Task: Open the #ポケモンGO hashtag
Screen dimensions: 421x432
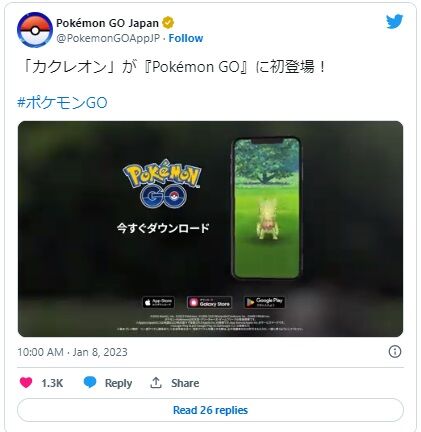Action: click(62, 102)
